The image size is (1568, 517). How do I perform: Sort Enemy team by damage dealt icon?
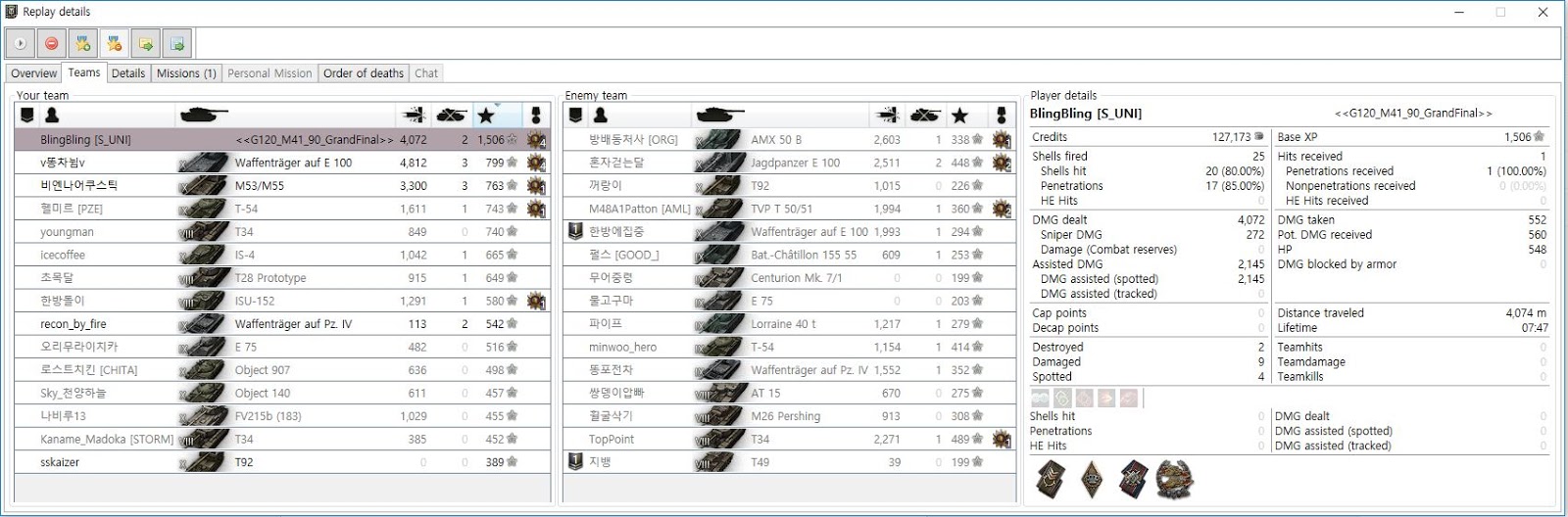point(888,116)
